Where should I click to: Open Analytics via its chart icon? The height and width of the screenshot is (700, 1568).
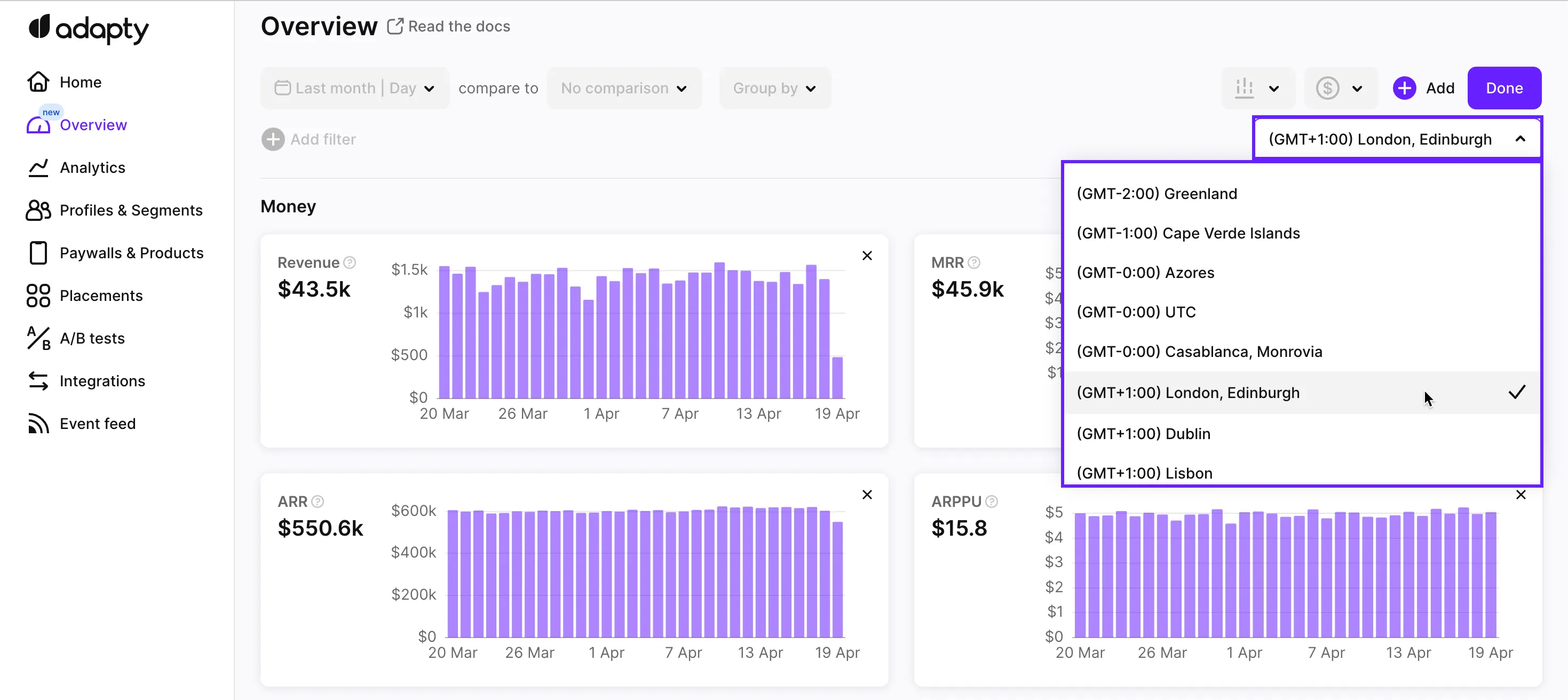coord(38,168)
